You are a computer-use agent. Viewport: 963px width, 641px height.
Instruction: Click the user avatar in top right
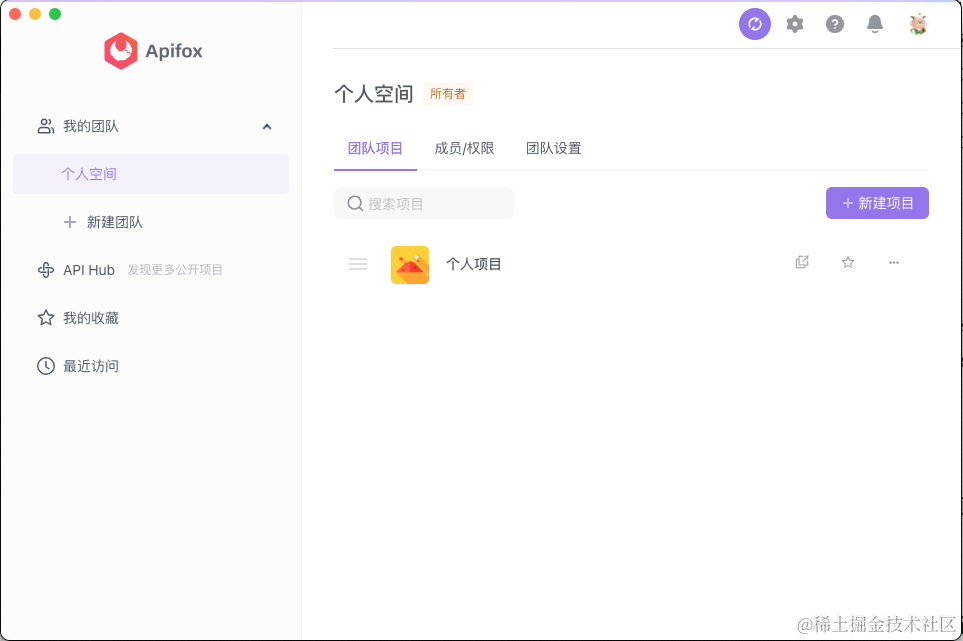point(918,24)
